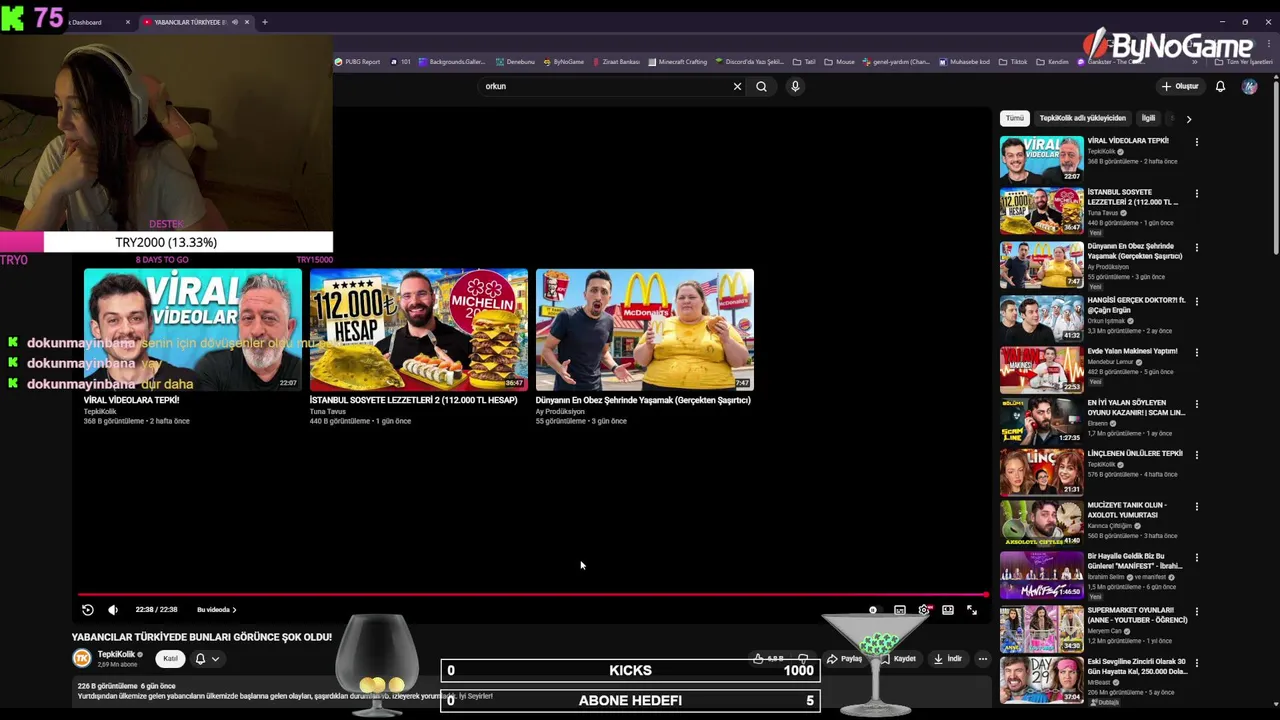Toggle theater mode in the player
Screen dimensions: 1280x720
click(x=948, y=610)
